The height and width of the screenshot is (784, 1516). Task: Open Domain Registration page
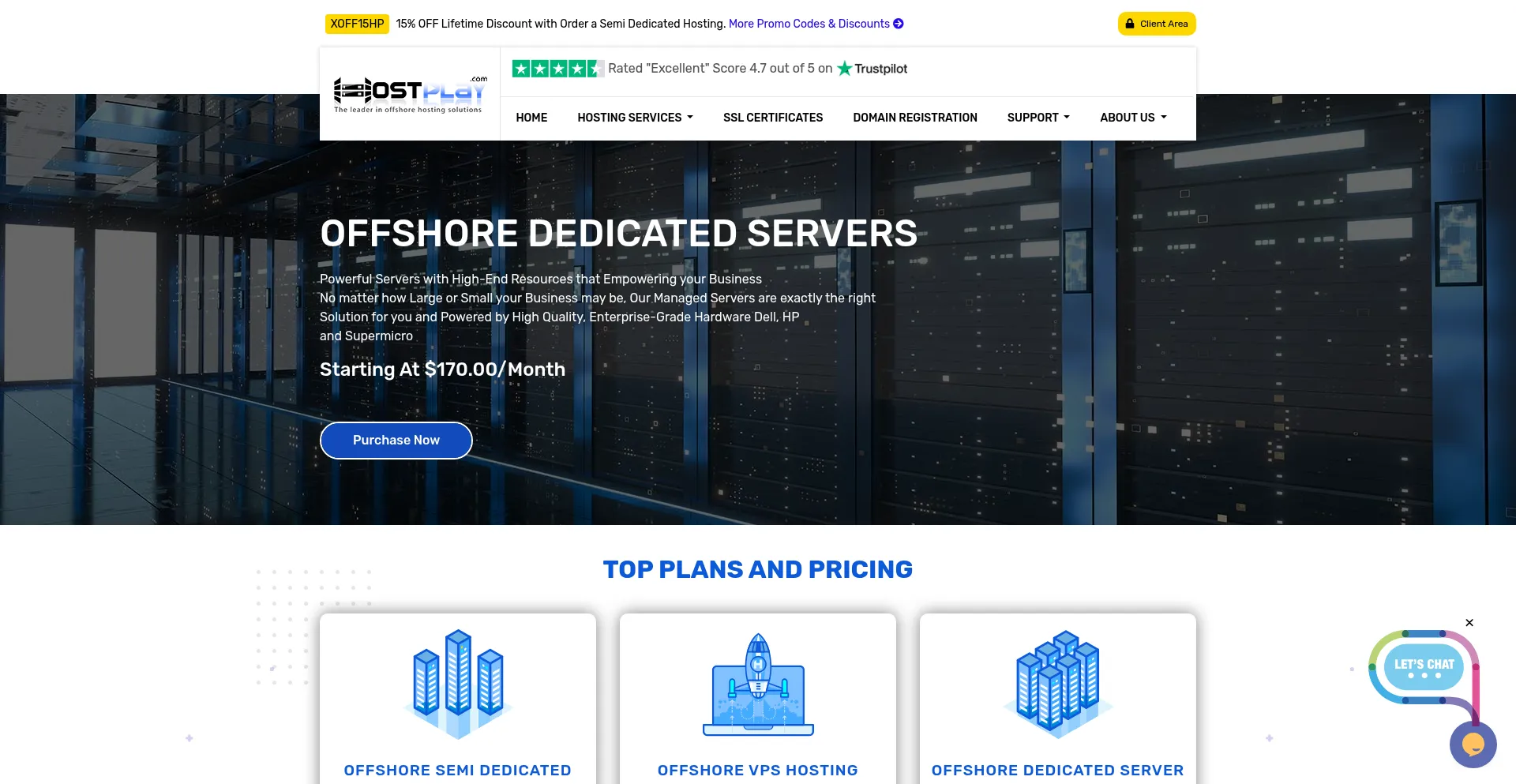click(915, 118)
